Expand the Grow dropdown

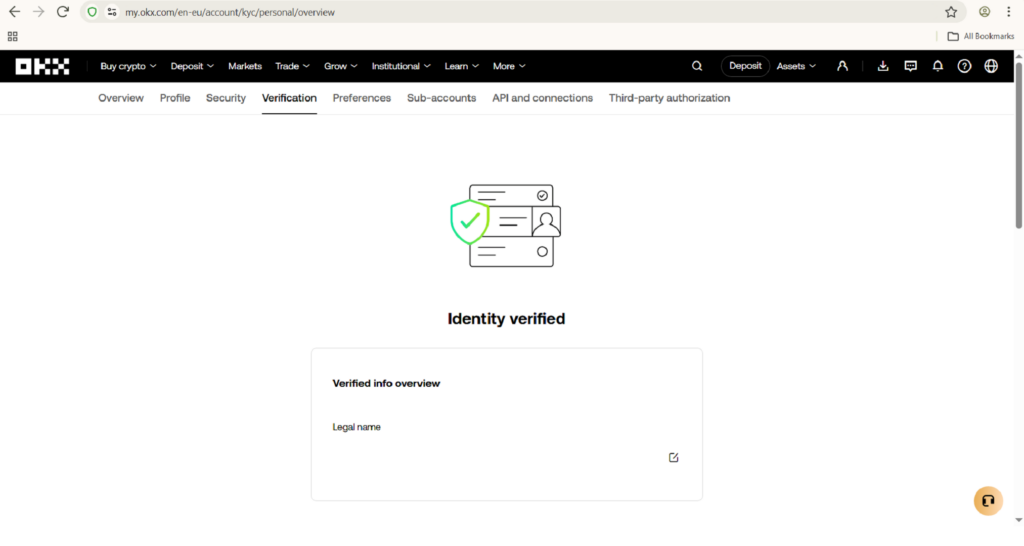pos(340,66)
